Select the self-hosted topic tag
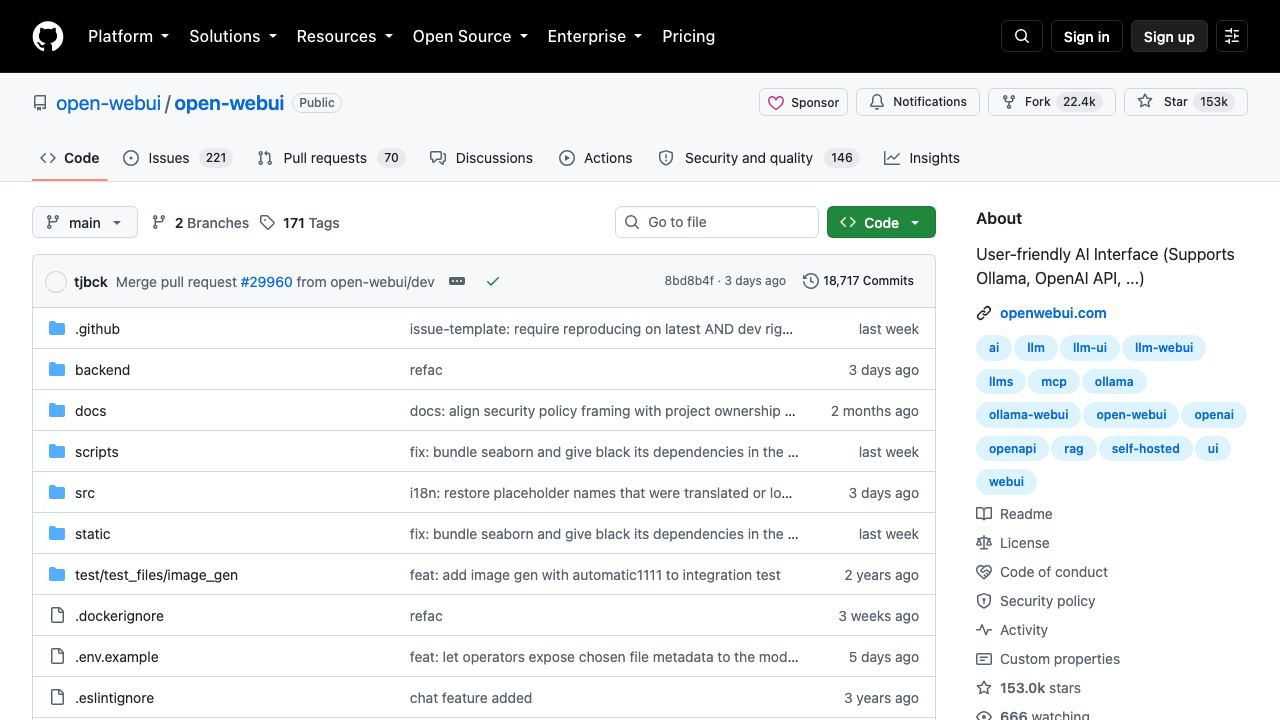This screenshot has height=720, width=1280. point(1145,448)
